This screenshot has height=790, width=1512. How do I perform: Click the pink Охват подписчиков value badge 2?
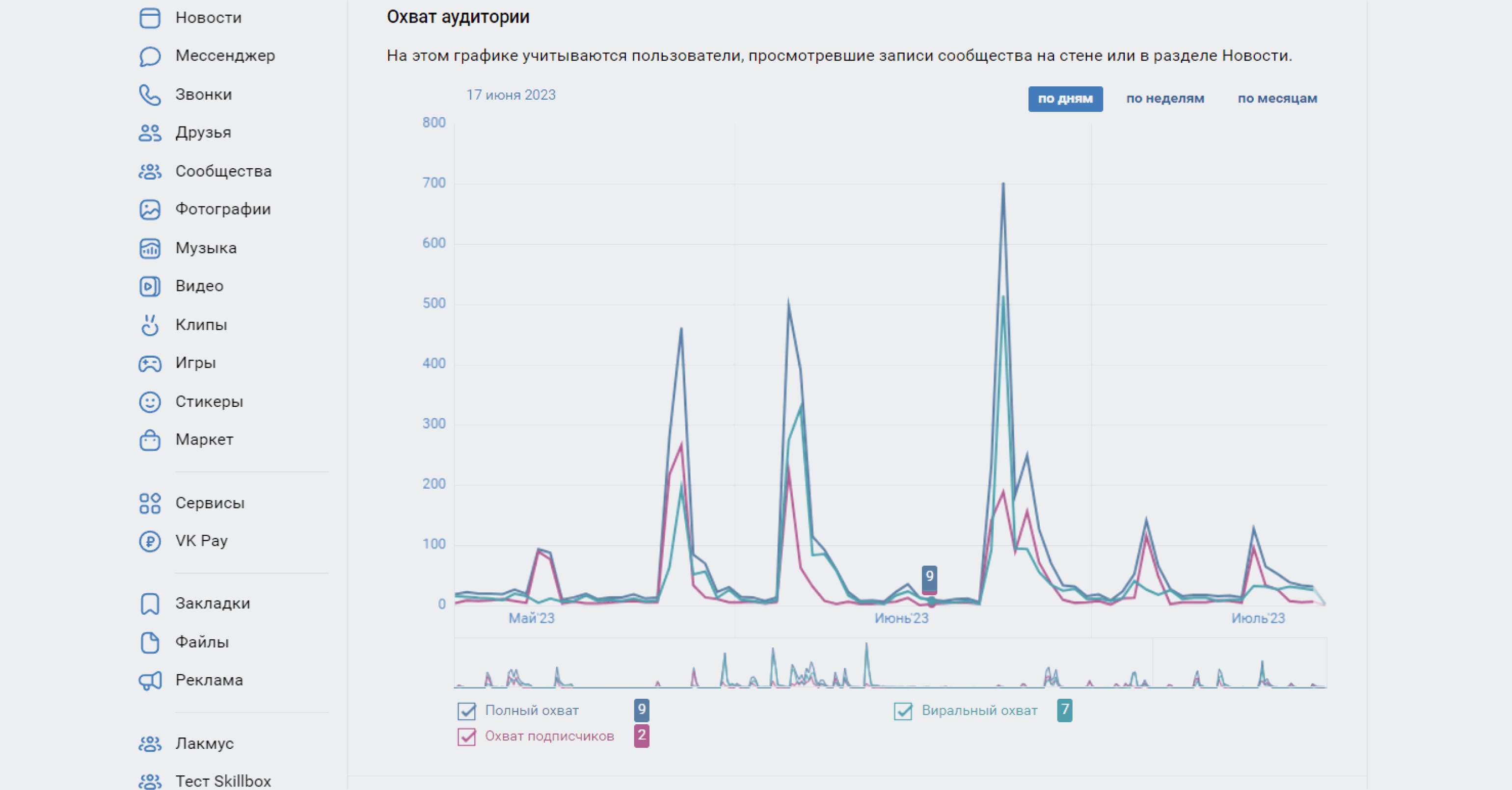point(642,736)
